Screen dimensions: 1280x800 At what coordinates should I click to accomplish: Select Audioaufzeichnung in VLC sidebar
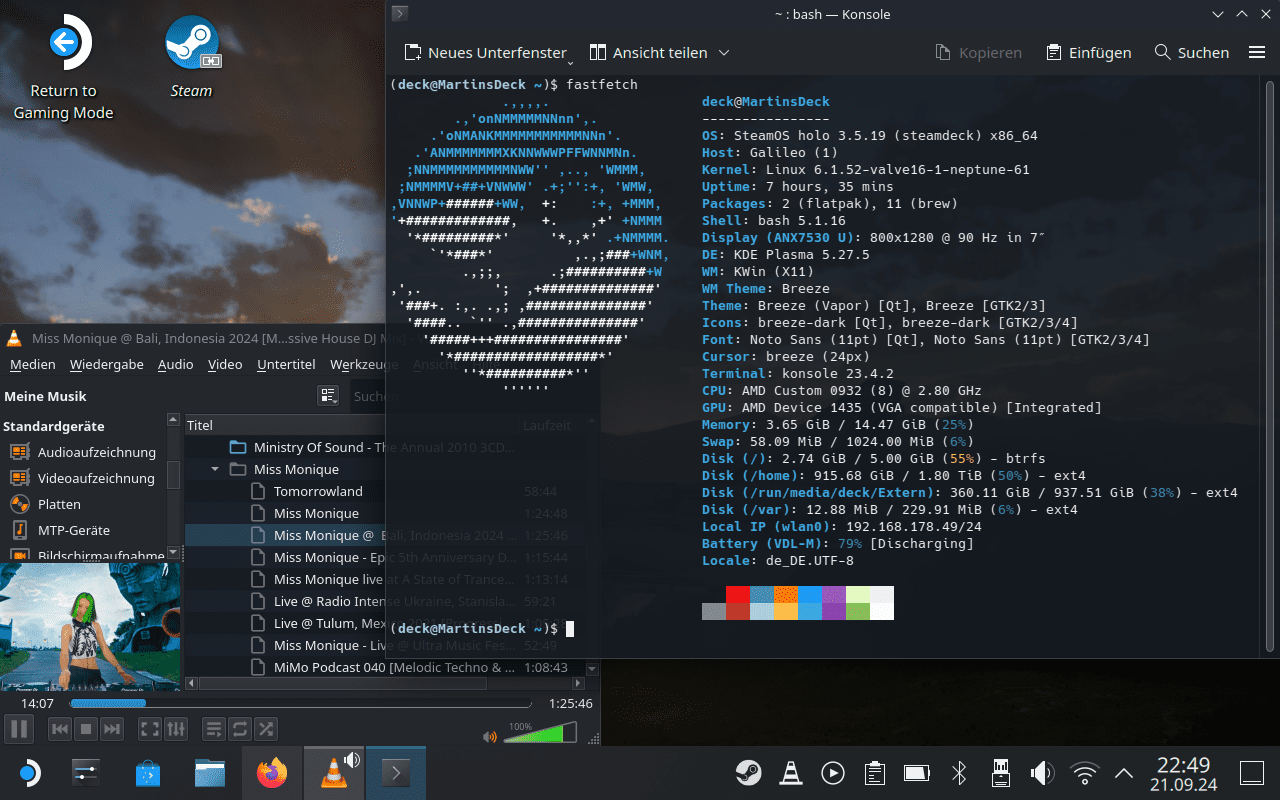click(85, 452)
